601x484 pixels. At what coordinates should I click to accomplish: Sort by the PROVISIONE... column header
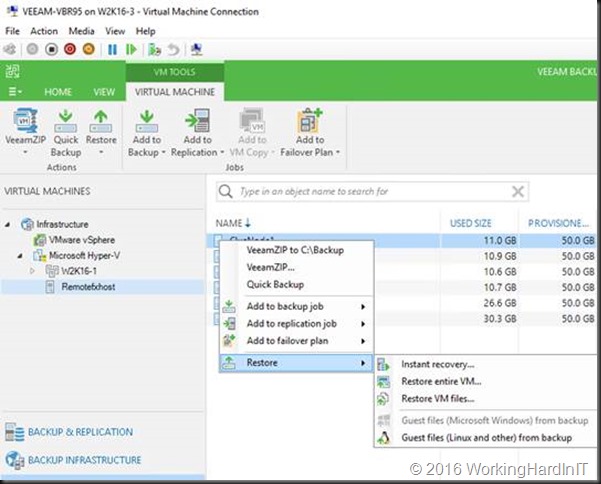(x=558, y=223)
